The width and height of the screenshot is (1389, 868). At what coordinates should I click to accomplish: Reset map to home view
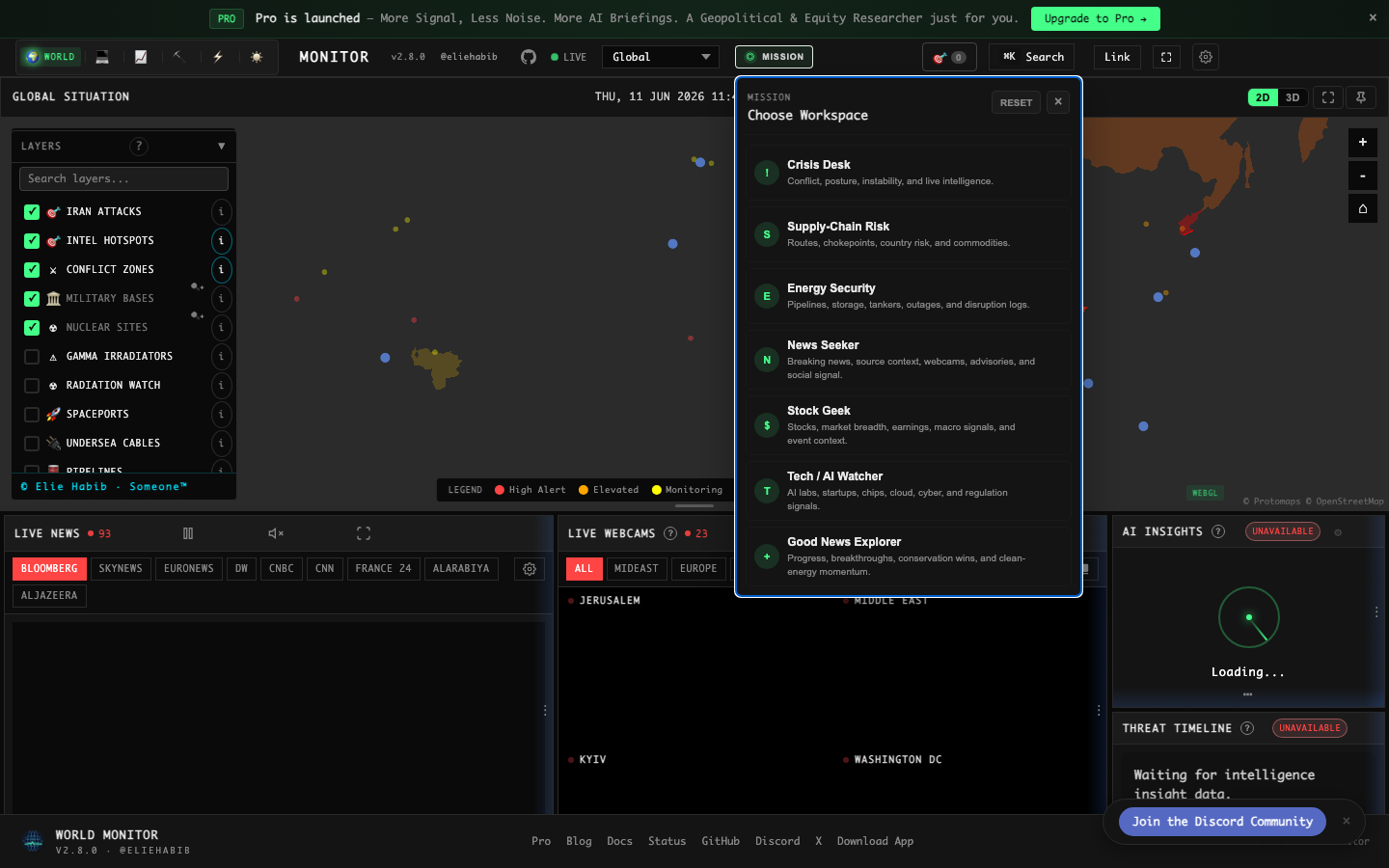coord(1363,208)
